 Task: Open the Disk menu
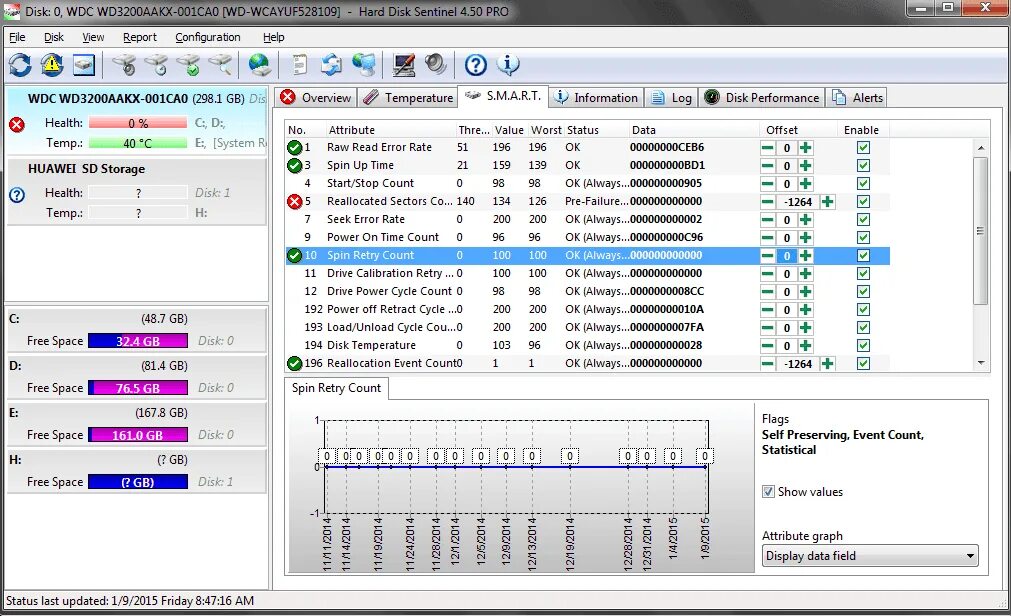(x=54, y=37)
